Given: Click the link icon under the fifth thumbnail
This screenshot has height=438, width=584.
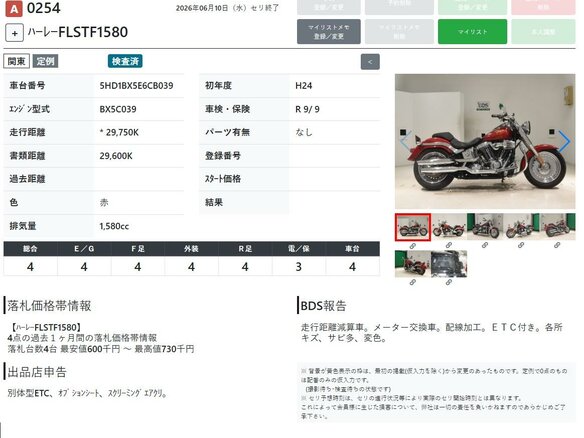Looking at the screenshot, I should [x=557, y=245].
